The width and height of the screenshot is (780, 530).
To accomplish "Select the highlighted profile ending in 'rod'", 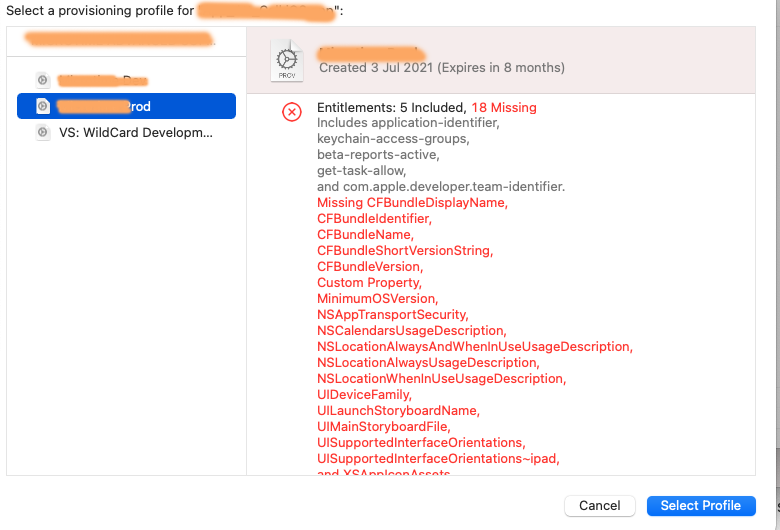I will tap(126, 106).
